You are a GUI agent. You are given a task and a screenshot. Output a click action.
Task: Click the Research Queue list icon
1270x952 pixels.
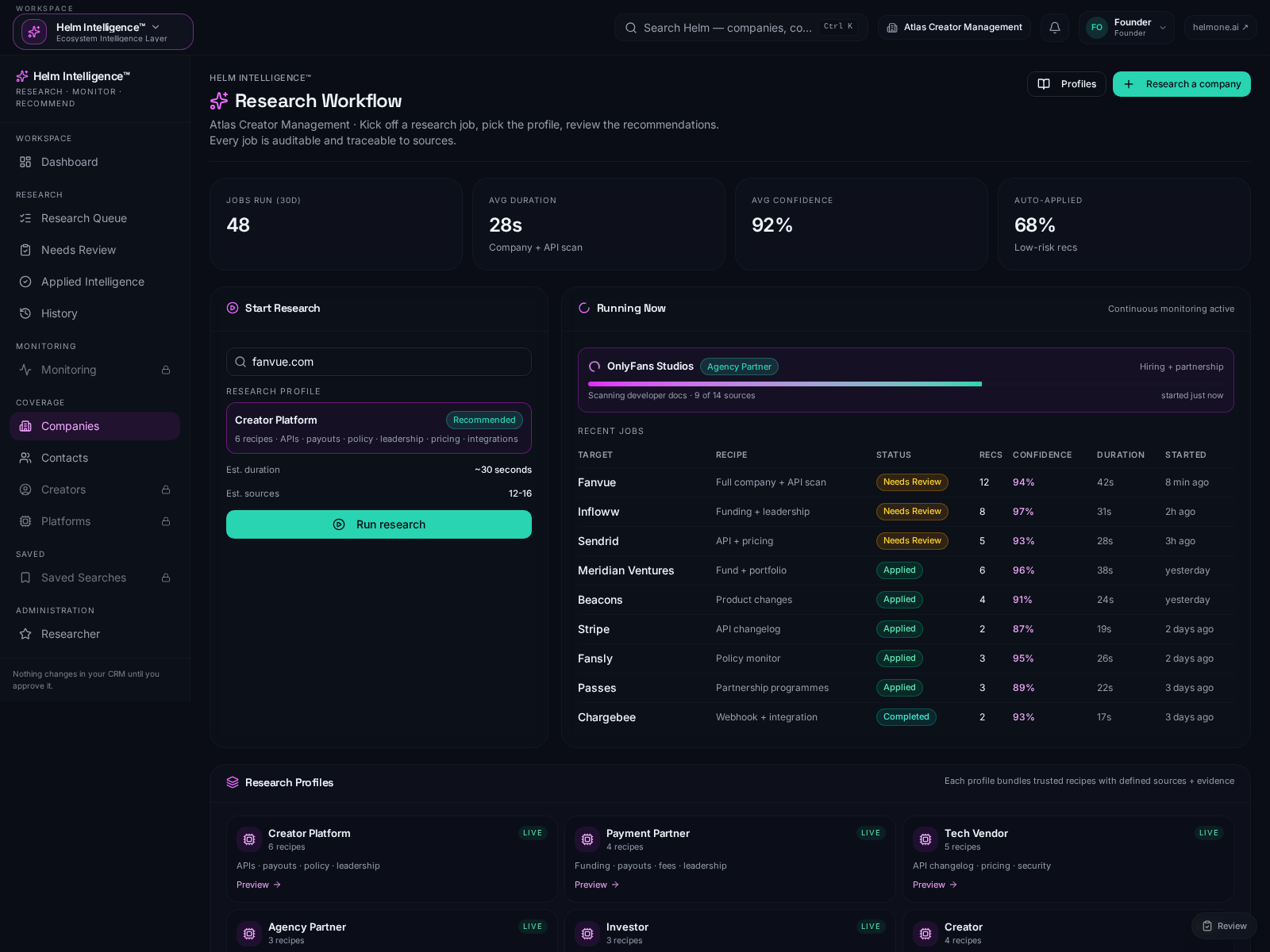coord(25,218)
